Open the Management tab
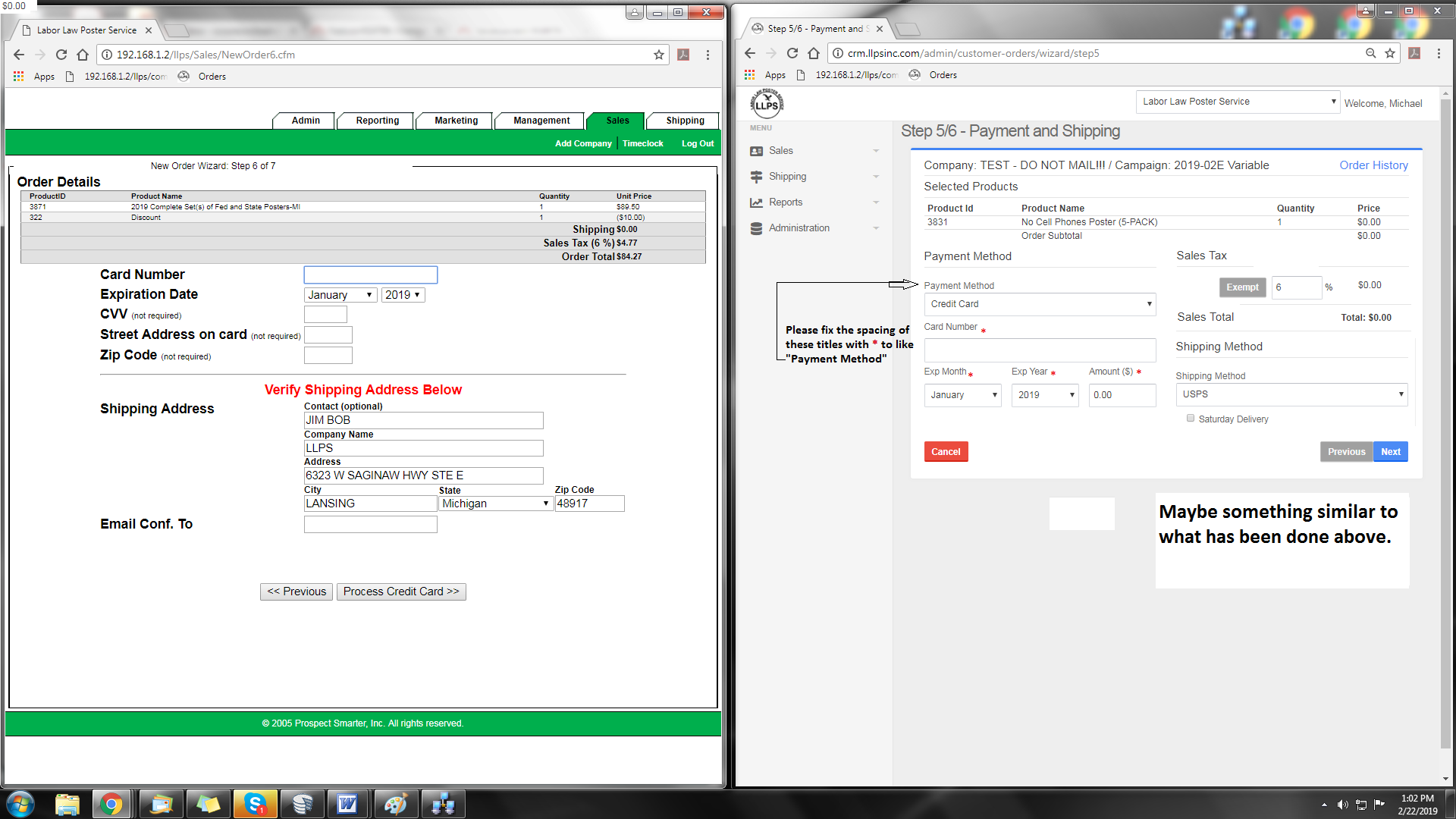Screen dimensions: 1456x819 pos(541,121)
